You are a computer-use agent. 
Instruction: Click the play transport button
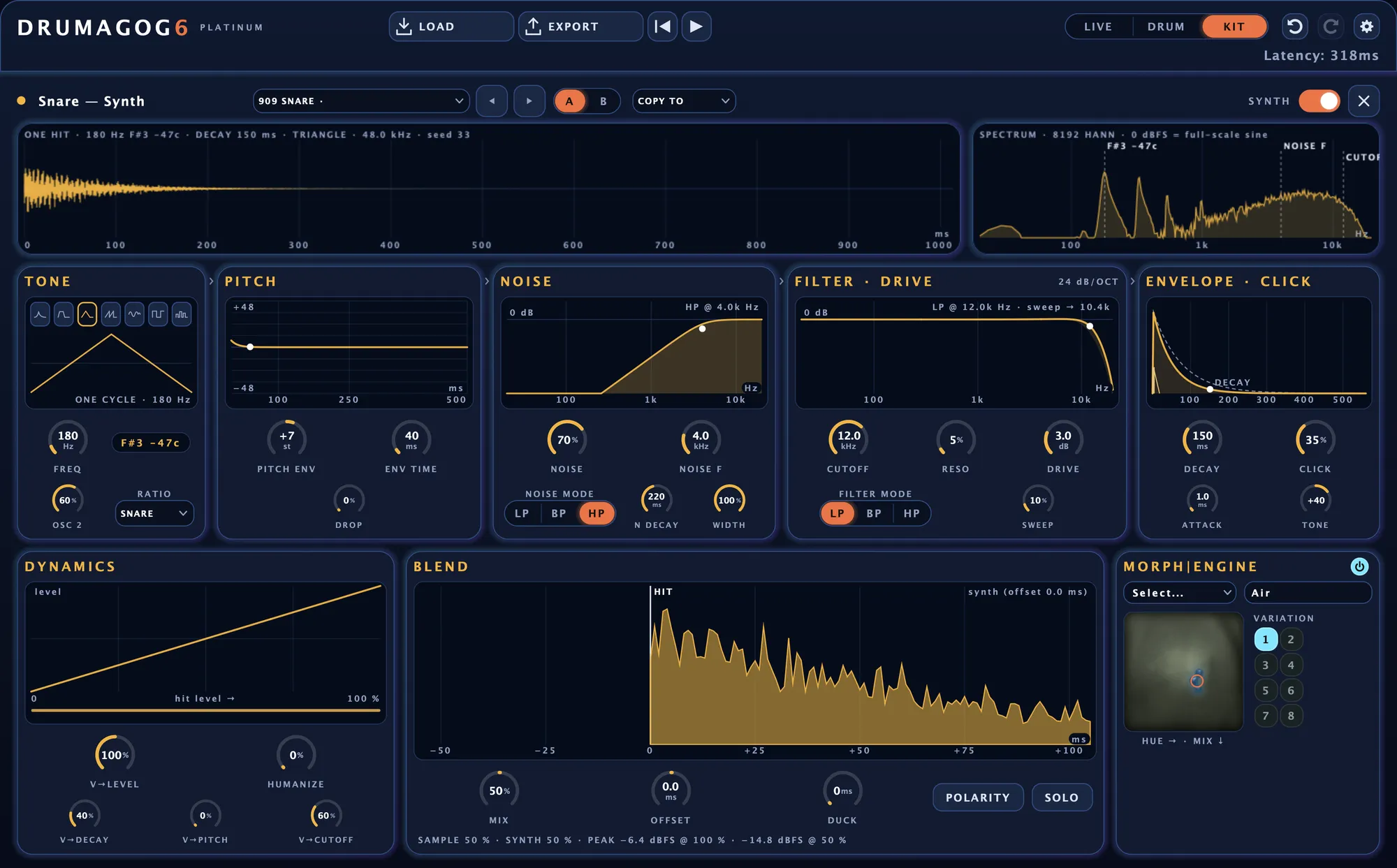[x=696, y=27]
